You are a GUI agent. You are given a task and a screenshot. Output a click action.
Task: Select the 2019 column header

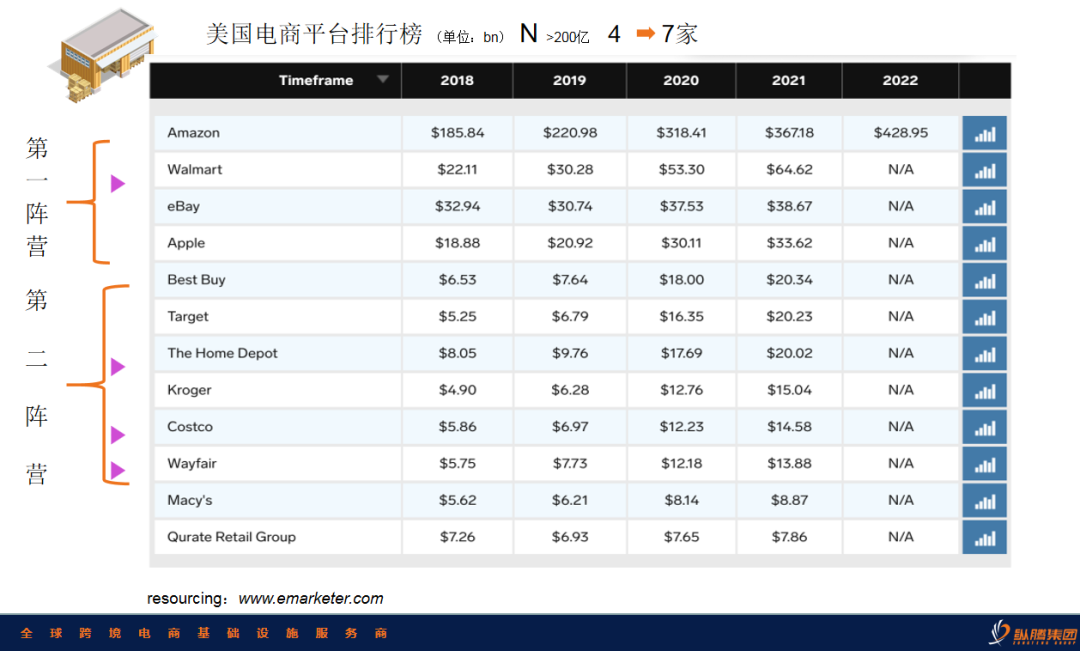tap(570, 80)
